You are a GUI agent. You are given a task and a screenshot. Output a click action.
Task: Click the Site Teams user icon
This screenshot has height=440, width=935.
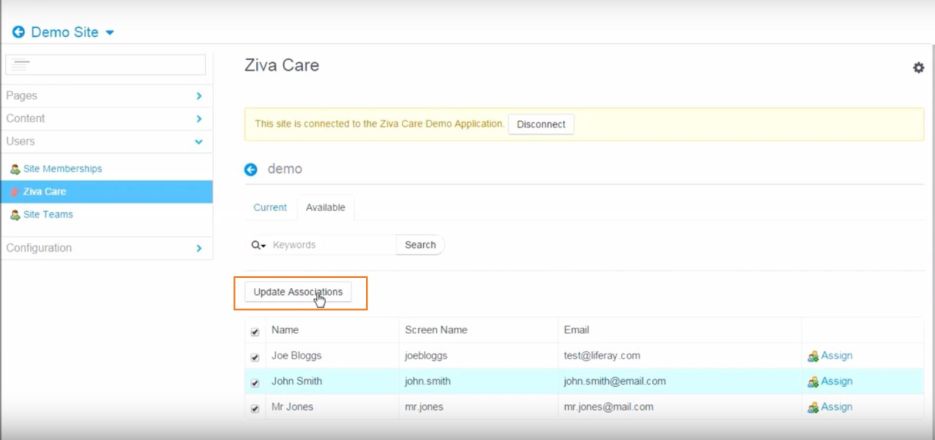pos(16,215)
